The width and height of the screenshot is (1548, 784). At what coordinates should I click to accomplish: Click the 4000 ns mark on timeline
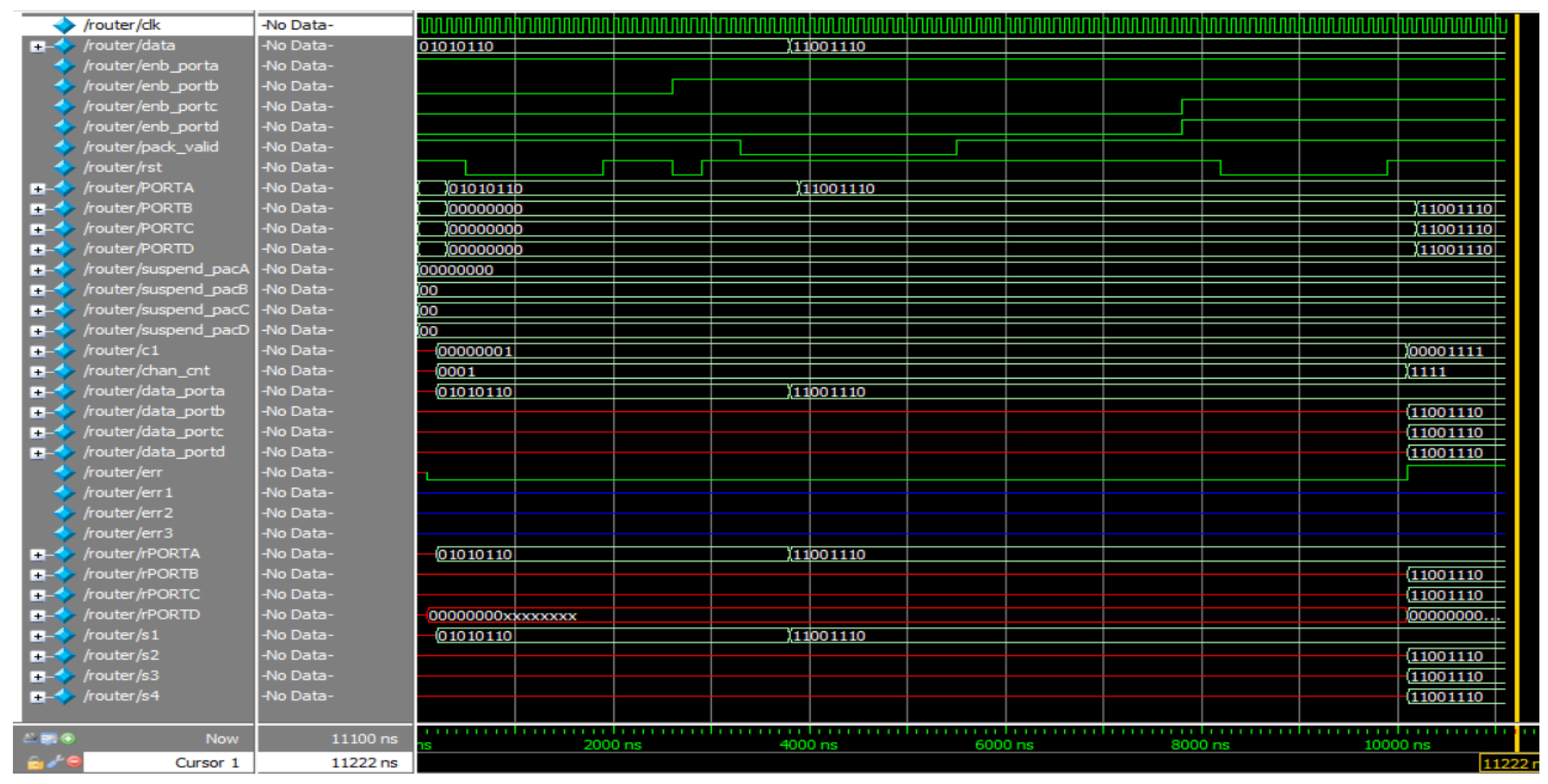tap(809, 744)
